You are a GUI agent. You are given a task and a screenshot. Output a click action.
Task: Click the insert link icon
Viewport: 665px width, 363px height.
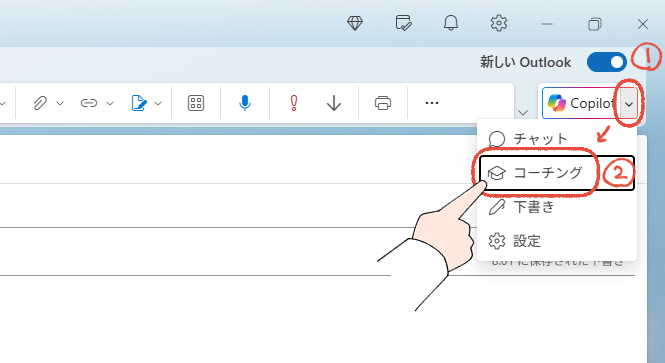[x=89, y=103]
